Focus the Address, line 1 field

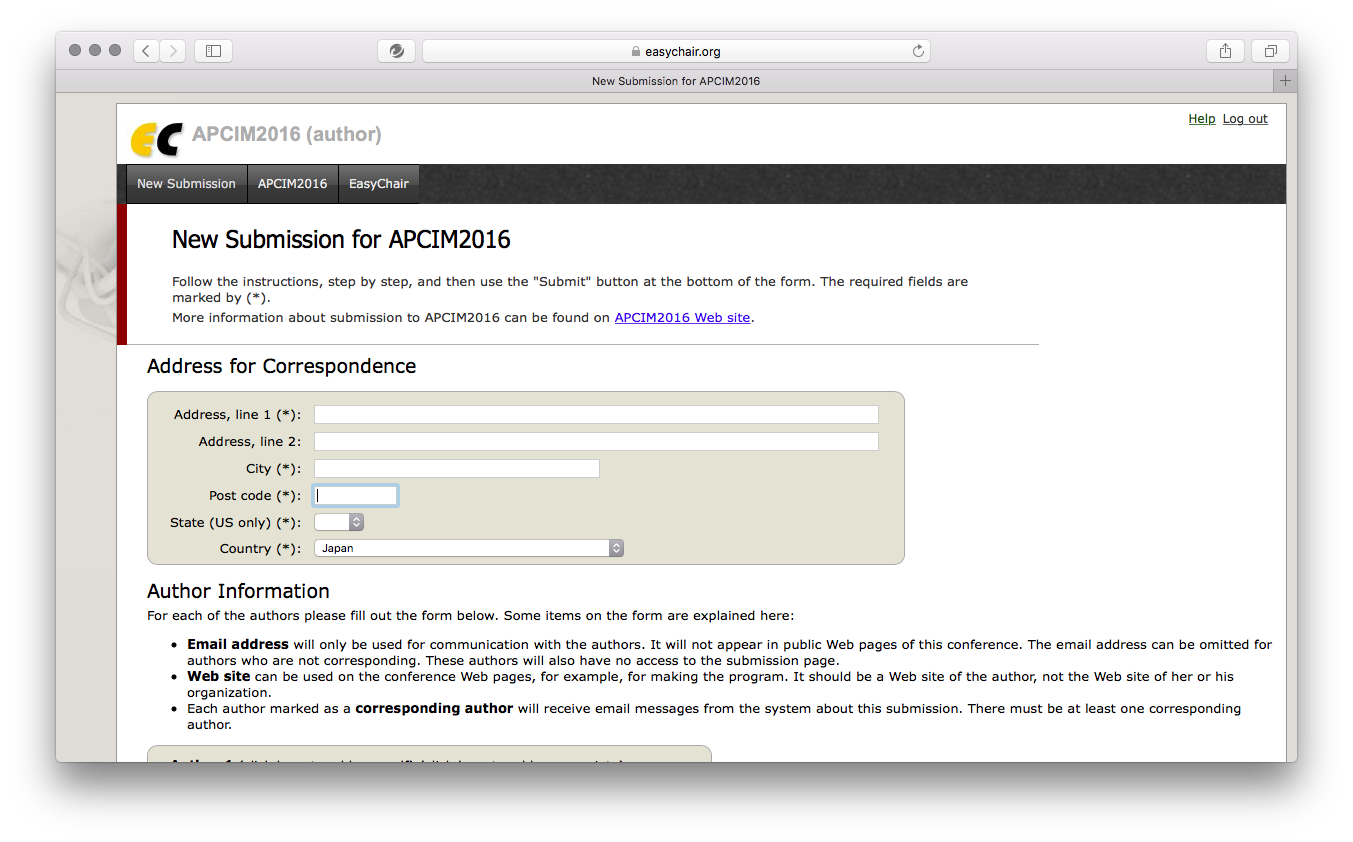596,414
